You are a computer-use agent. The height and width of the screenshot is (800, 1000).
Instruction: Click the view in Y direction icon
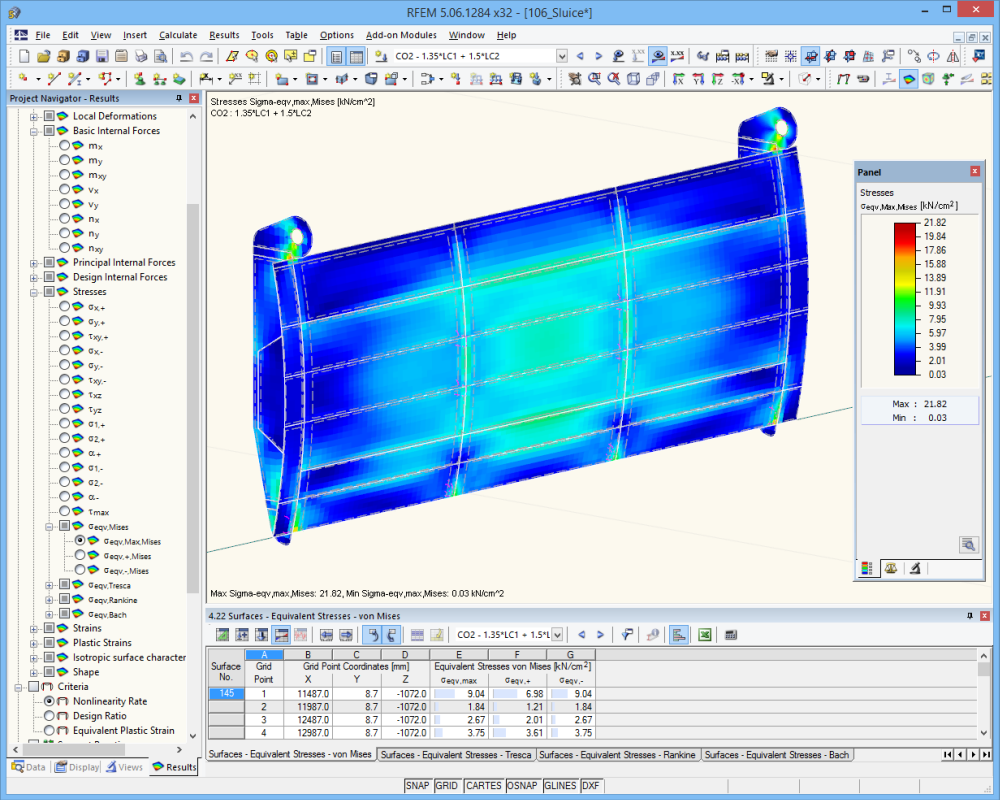pos(698,78)
